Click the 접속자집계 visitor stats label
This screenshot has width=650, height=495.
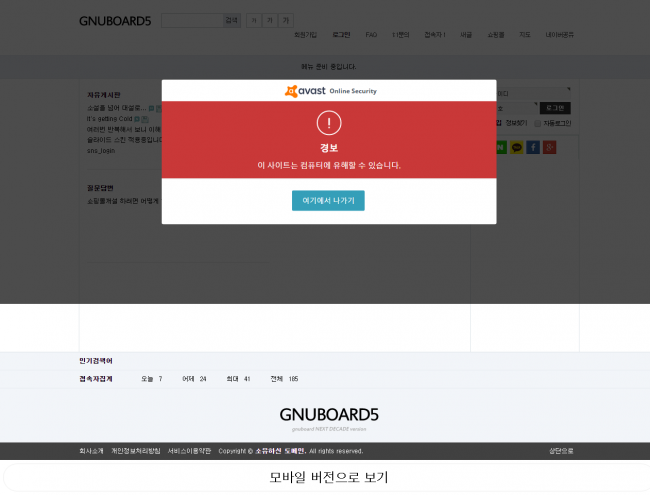[x=96, y=379]
